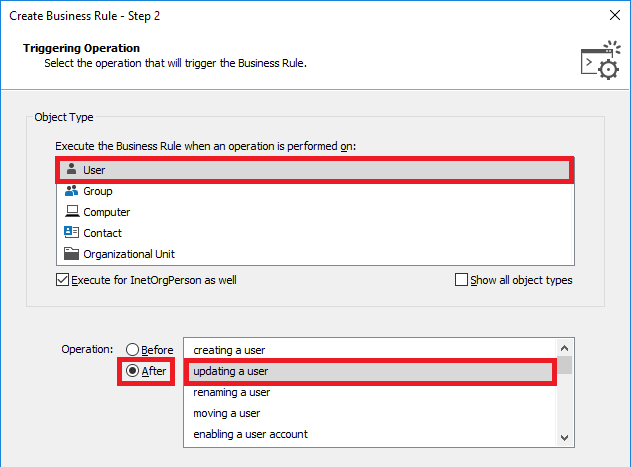Choose moving a user operation
The image size is (631, 467).
pos(370,413)
